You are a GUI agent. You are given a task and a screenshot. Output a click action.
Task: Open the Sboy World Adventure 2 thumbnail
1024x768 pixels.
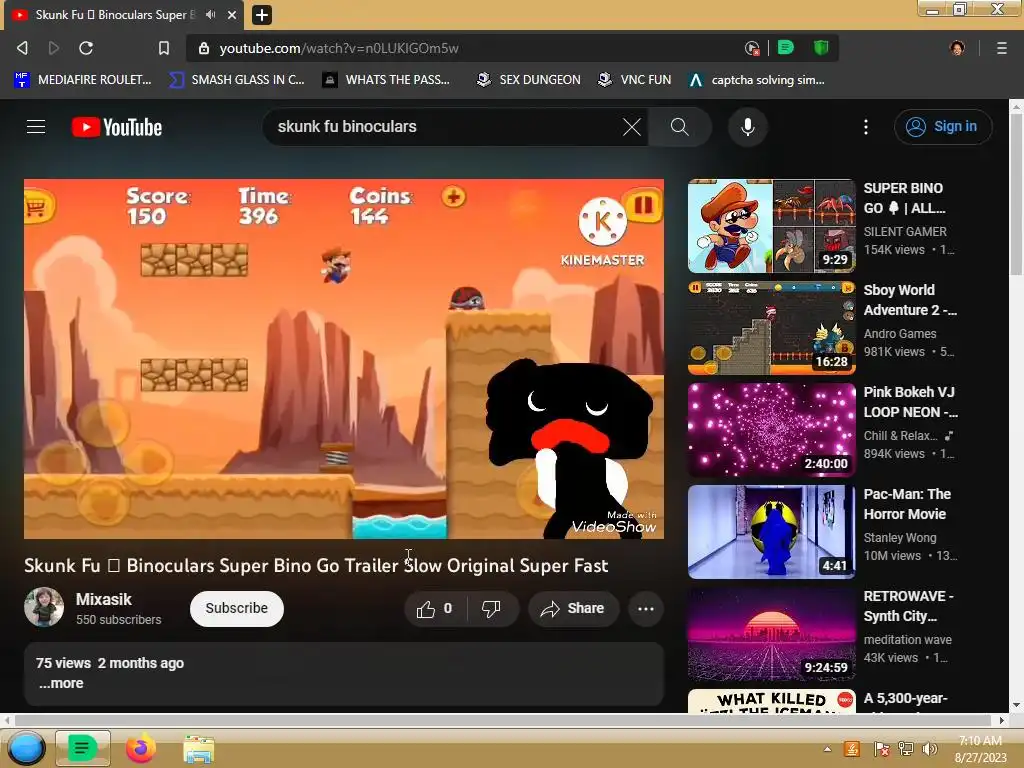771,328
